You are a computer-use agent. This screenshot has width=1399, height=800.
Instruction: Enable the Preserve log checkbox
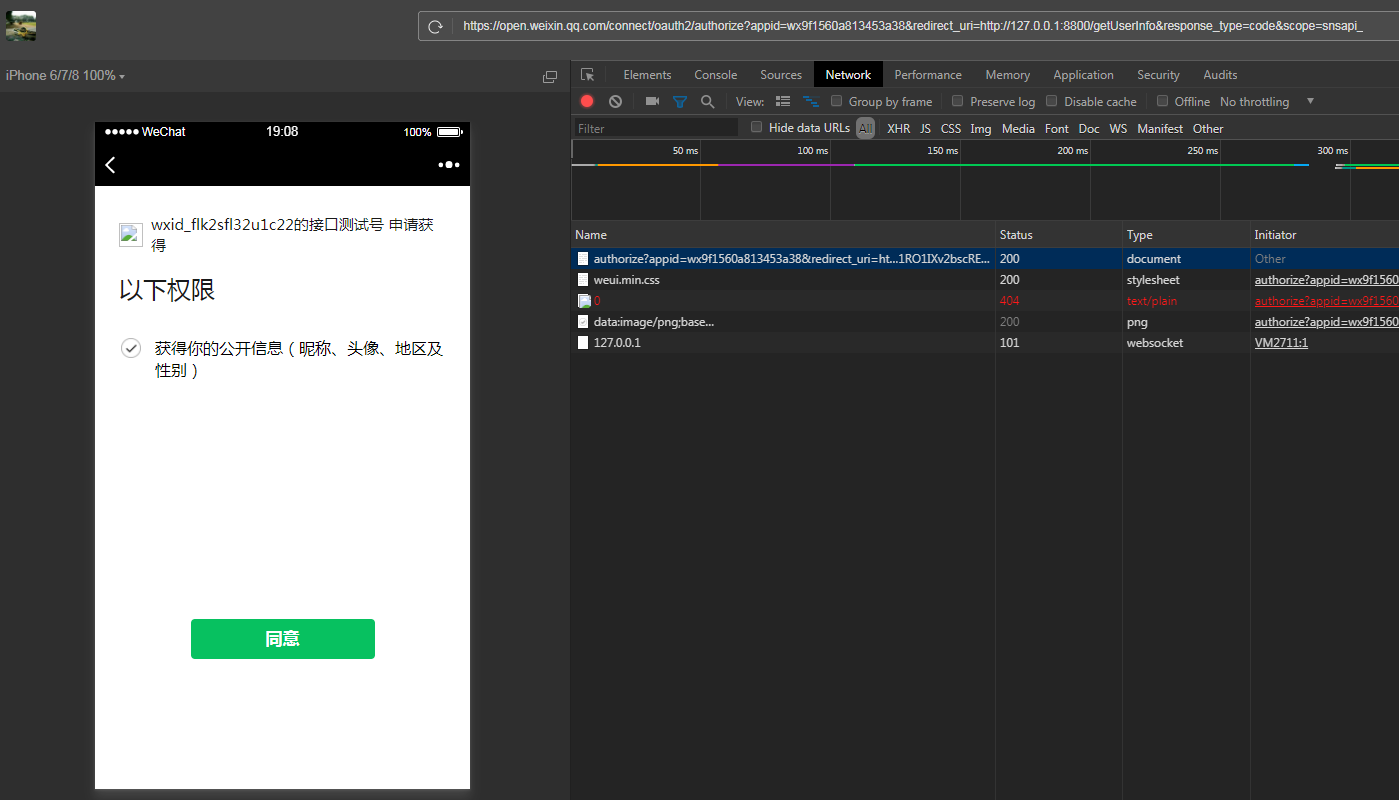tap(958, 101)
